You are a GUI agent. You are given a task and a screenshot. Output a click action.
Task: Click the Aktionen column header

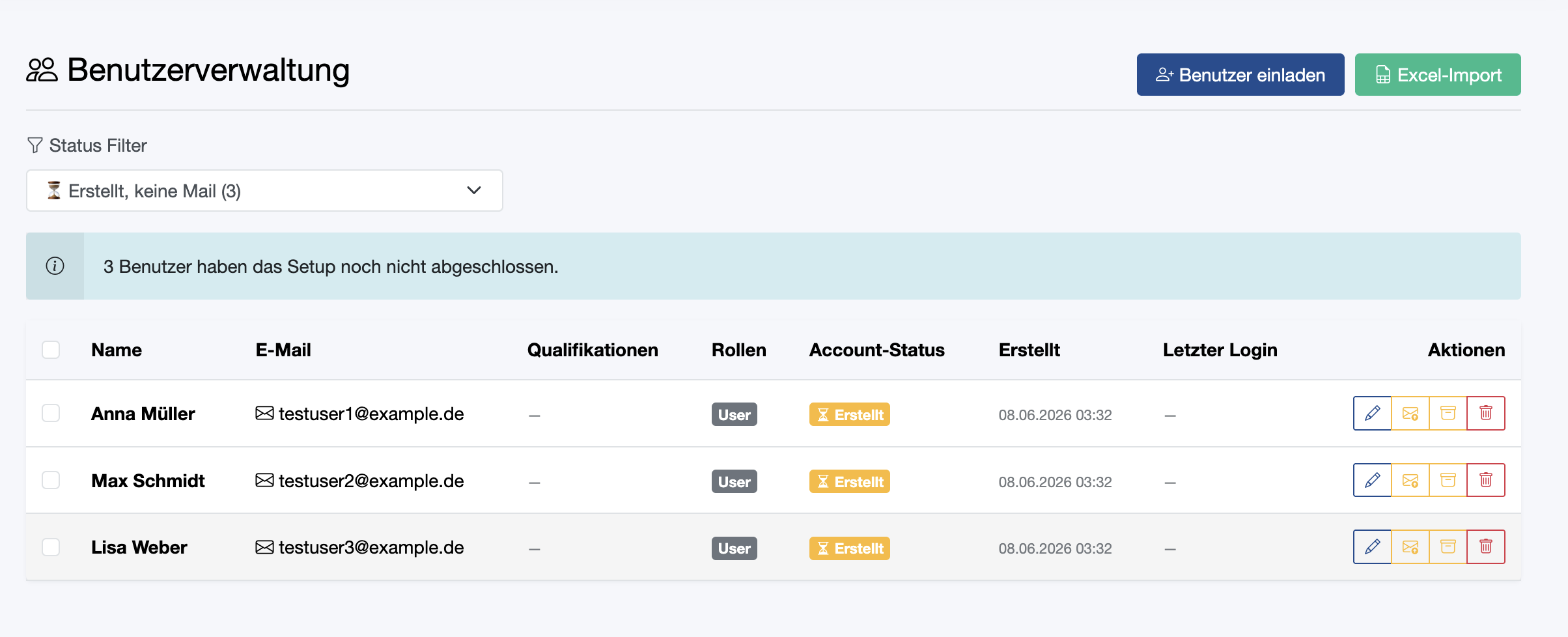(1466, 350)
